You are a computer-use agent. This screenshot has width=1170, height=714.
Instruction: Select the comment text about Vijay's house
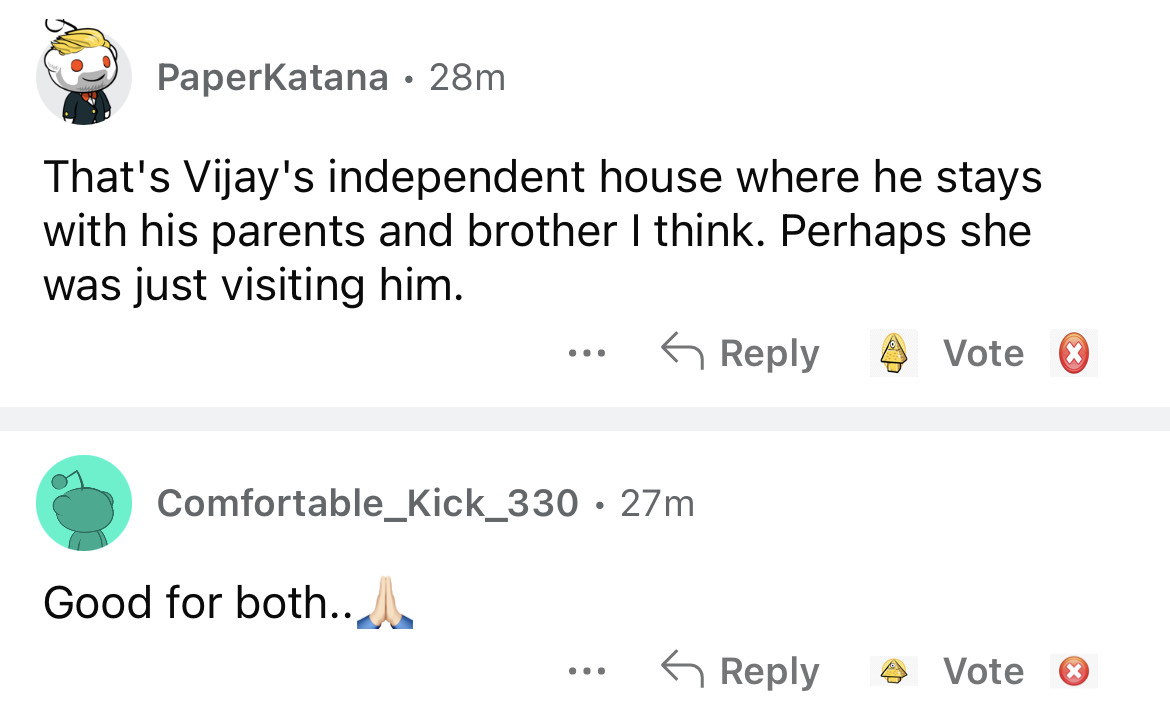coord(540,232)
